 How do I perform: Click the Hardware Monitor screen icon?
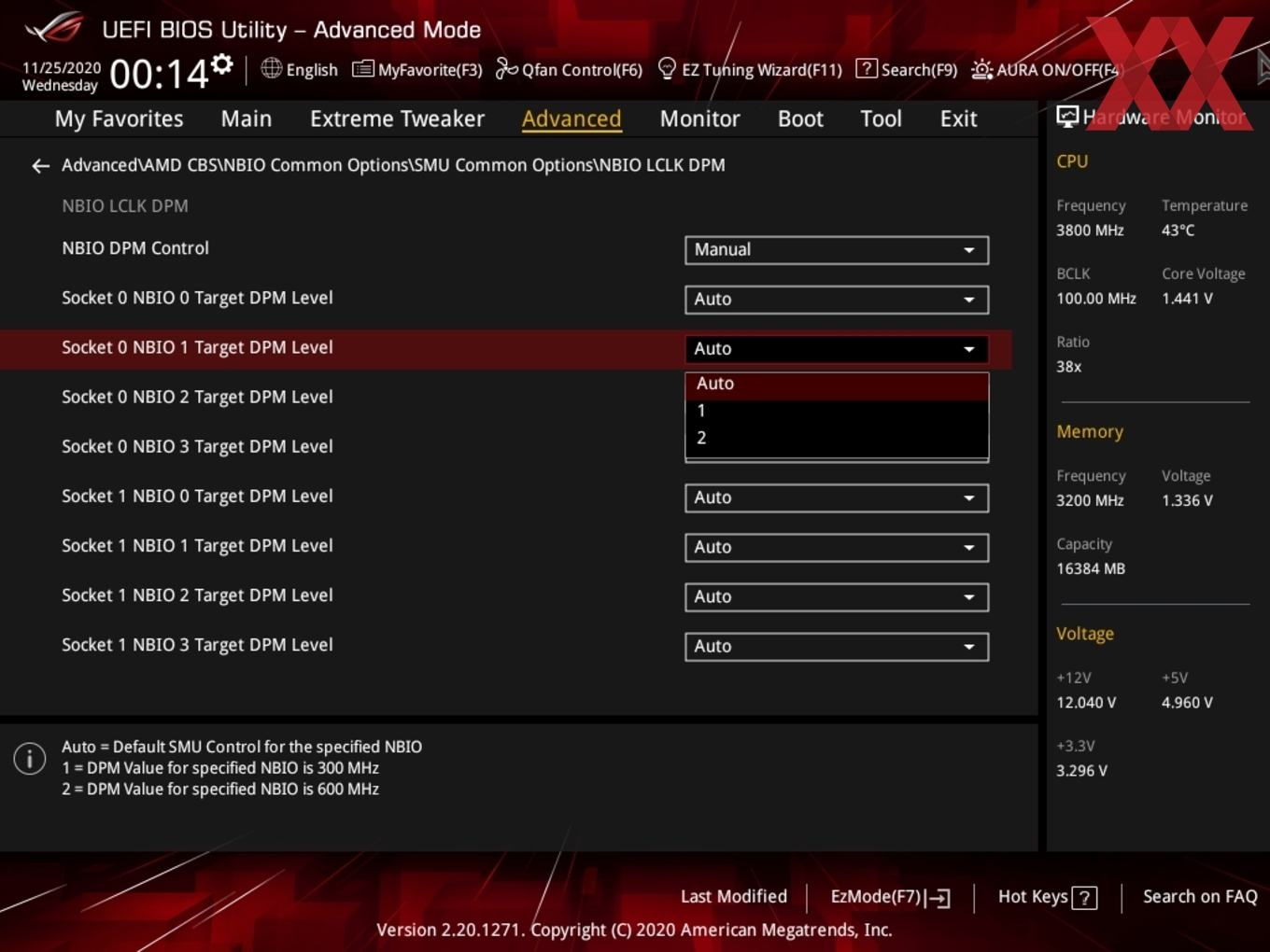point(1067,117)
